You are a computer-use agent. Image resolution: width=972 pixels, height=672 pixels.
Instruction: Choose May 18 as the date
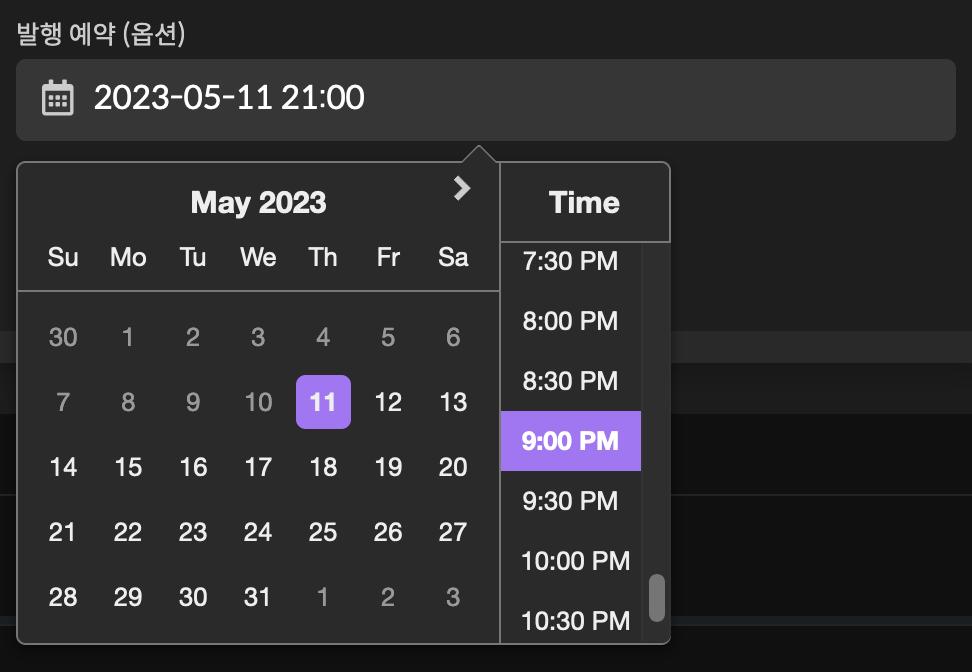click(x=323, y=467)
